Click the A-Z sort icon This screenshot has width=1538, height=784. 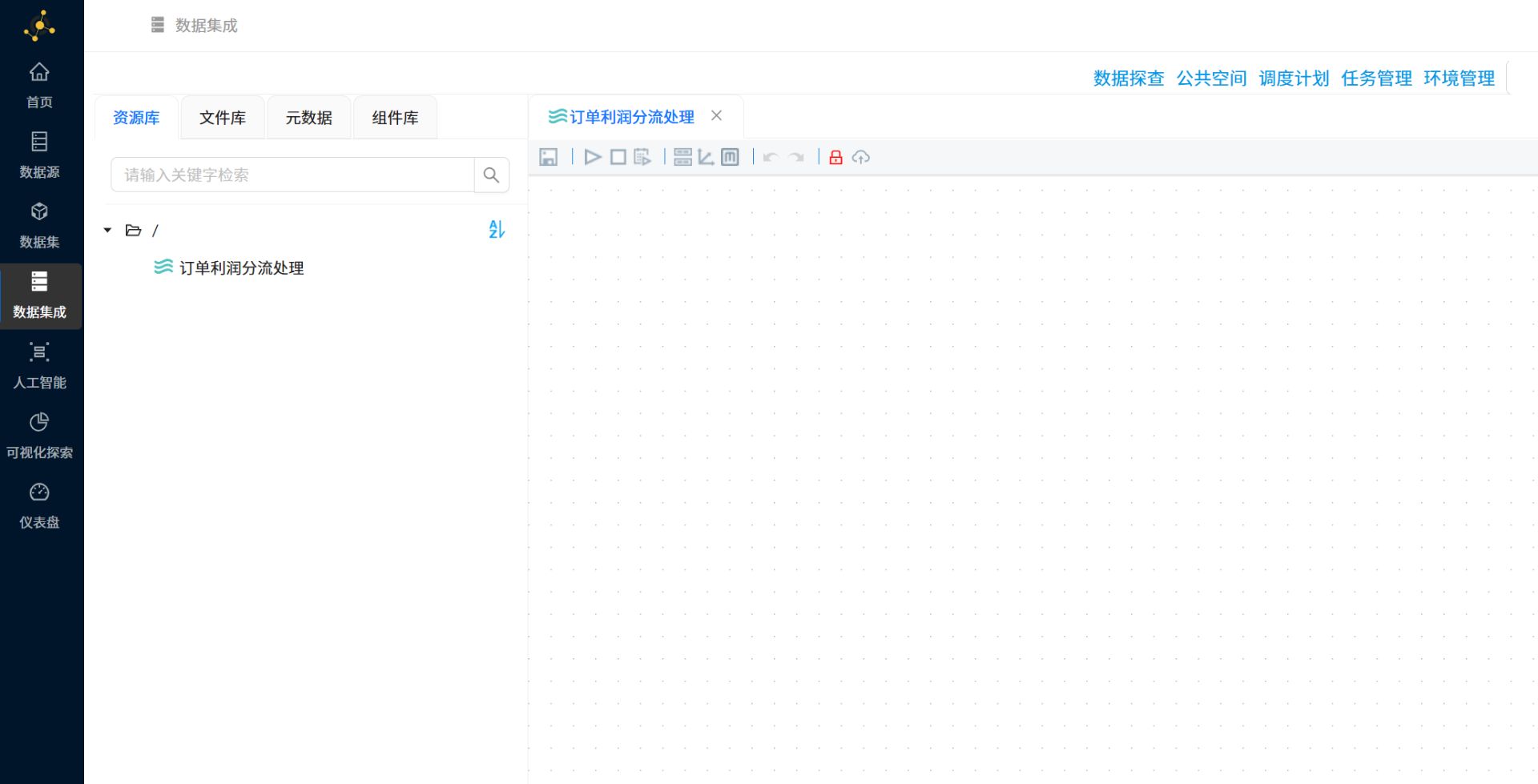click(497, 230)
